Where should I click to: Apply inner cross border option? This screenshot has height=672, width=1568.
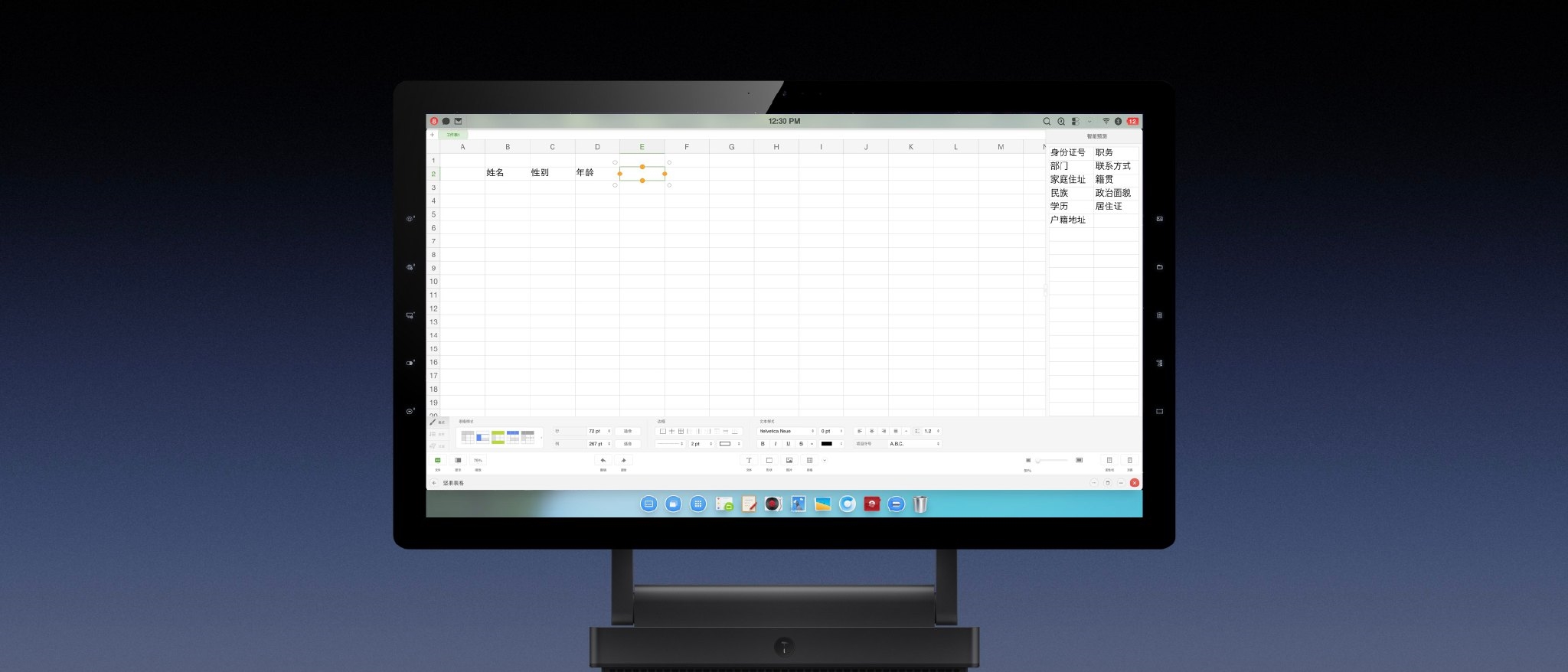pyautogui.click(x=672, y=432)
